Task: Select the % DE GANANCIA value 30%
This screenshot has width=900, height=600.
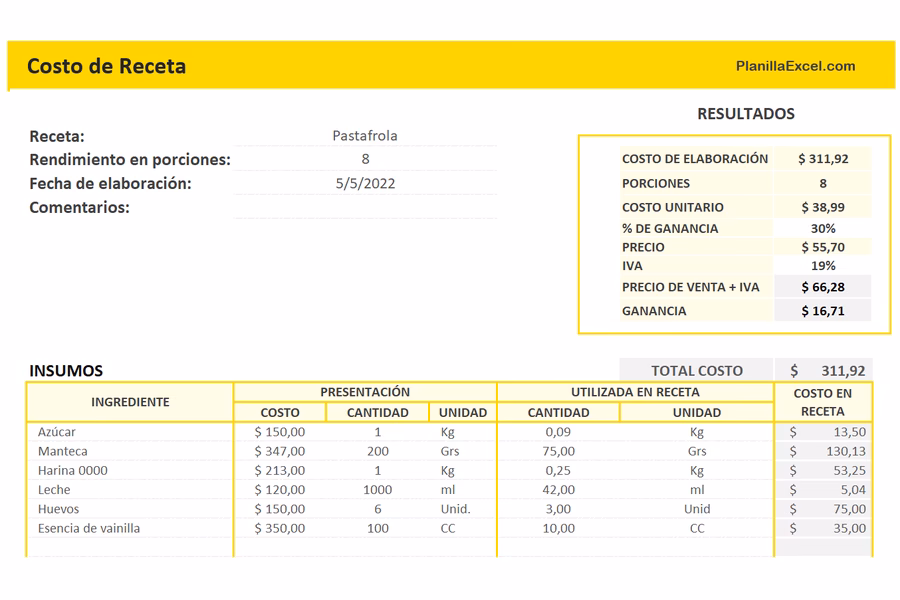Action: [x=822, y=228]
